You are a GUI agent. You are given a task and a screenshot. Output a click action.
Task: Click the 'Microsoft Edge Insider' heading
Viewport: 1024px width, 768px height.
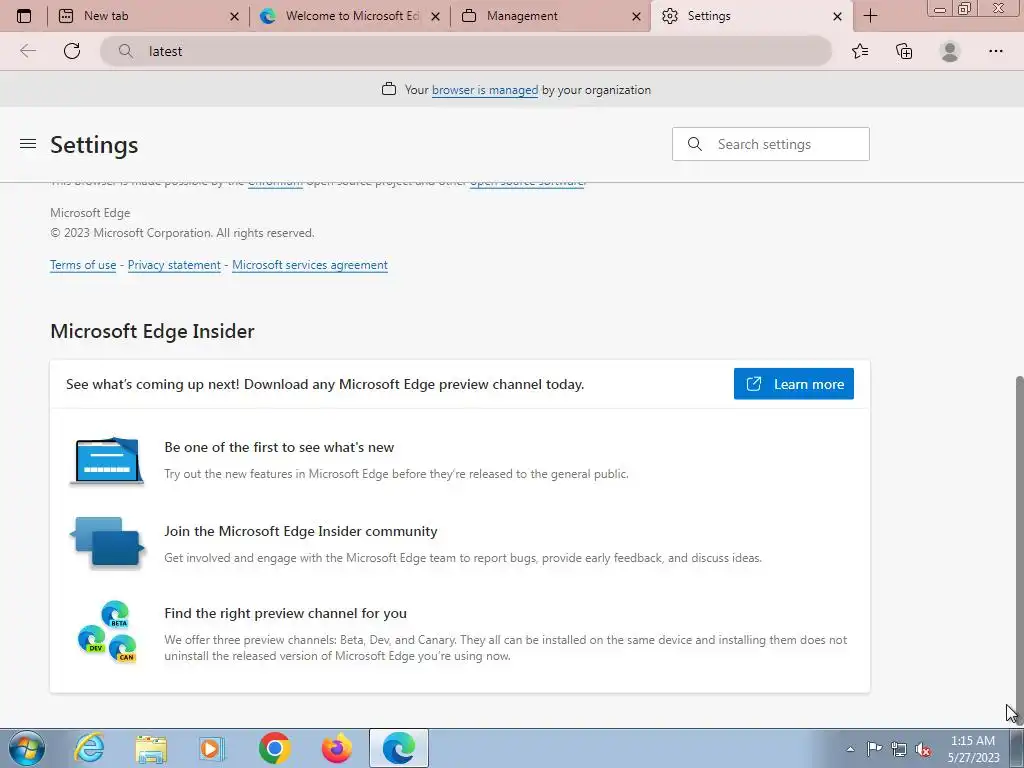pos(152,331)
